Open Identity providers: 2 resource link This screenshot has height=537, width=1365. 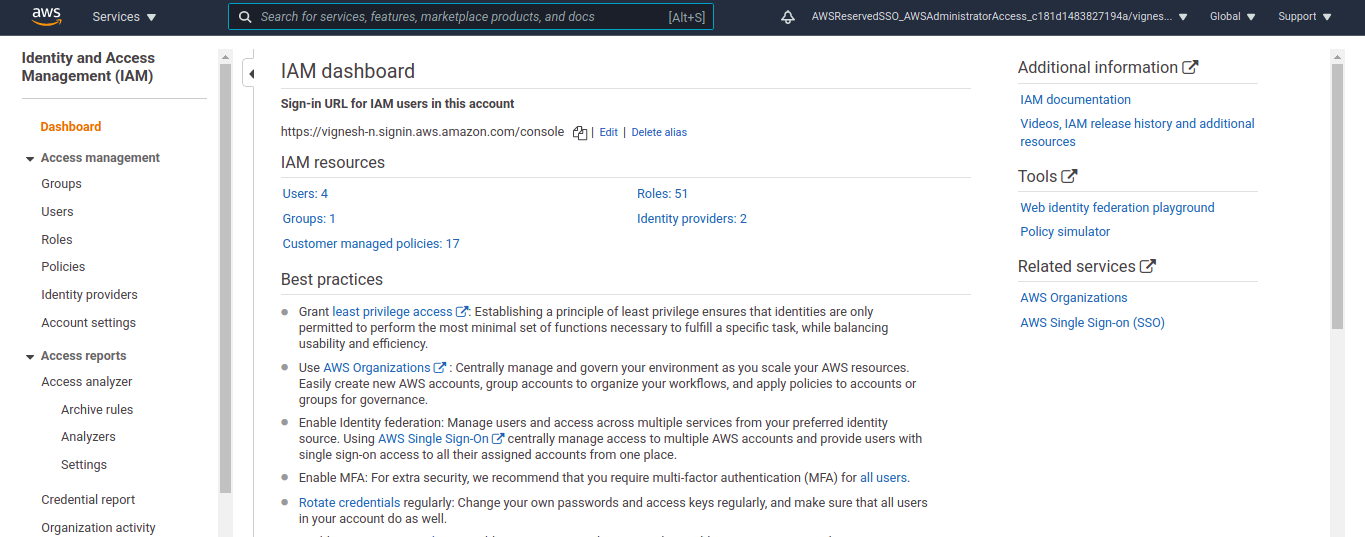click(692, 219)
